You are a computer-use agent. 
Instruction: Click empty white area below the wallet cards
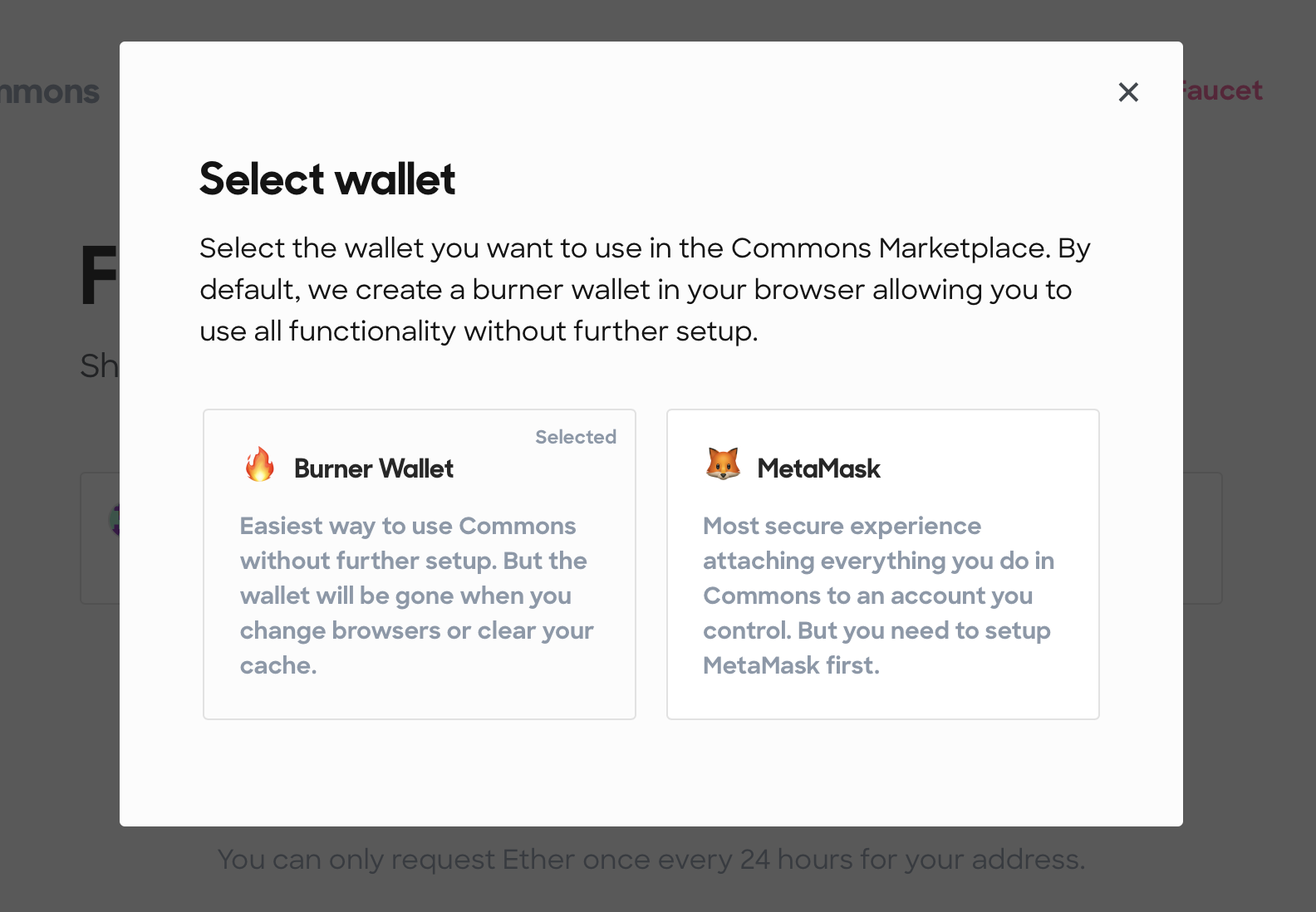pos(651,772)
